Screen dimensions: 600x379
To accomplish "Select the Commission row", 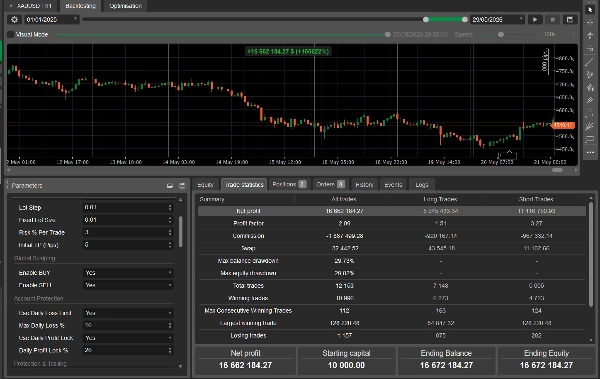I will click(392, 236).
